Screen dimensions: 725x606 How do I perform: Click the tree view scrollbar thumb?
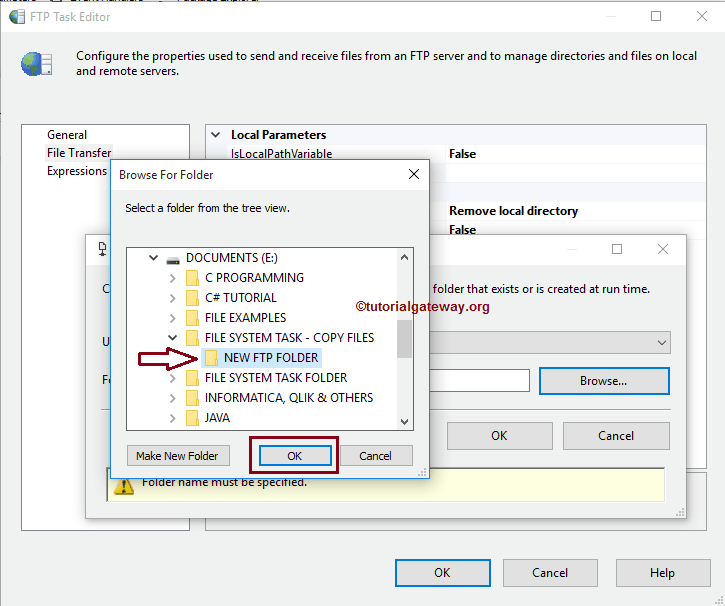pos(404,339)
